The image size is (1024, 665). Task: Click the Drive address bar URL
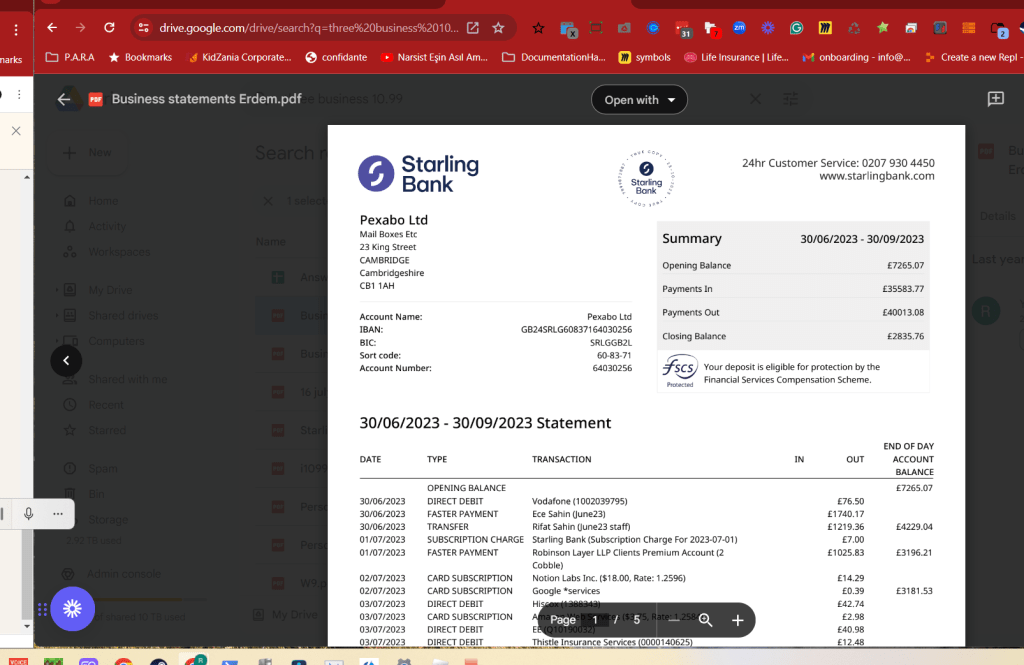(x=308, y=28)
